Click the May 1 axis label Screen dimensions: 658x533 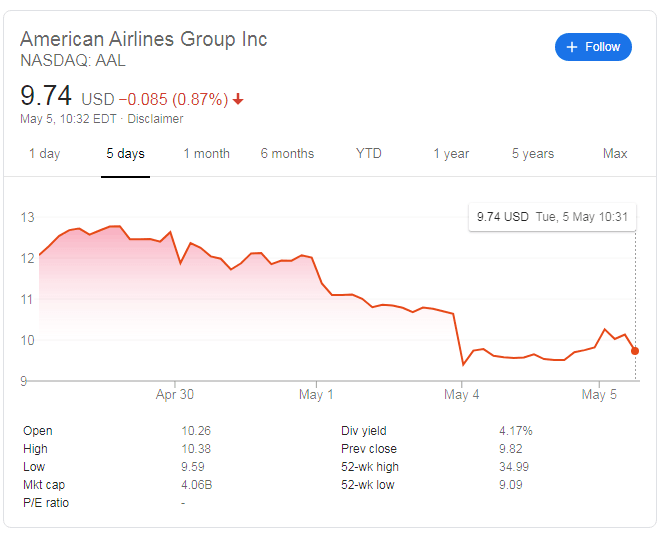click(x=316, y=395)
